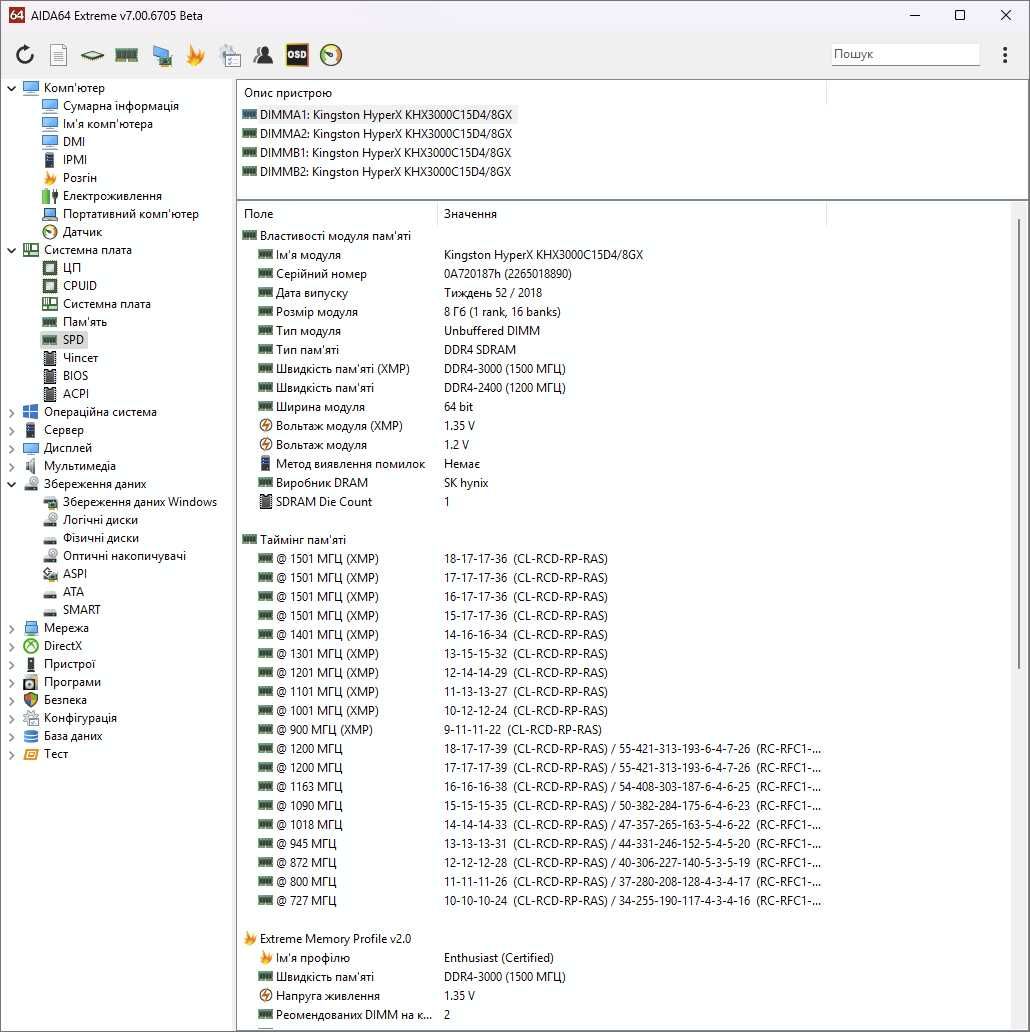Expand the Мережа tree node

pos(11,629)
